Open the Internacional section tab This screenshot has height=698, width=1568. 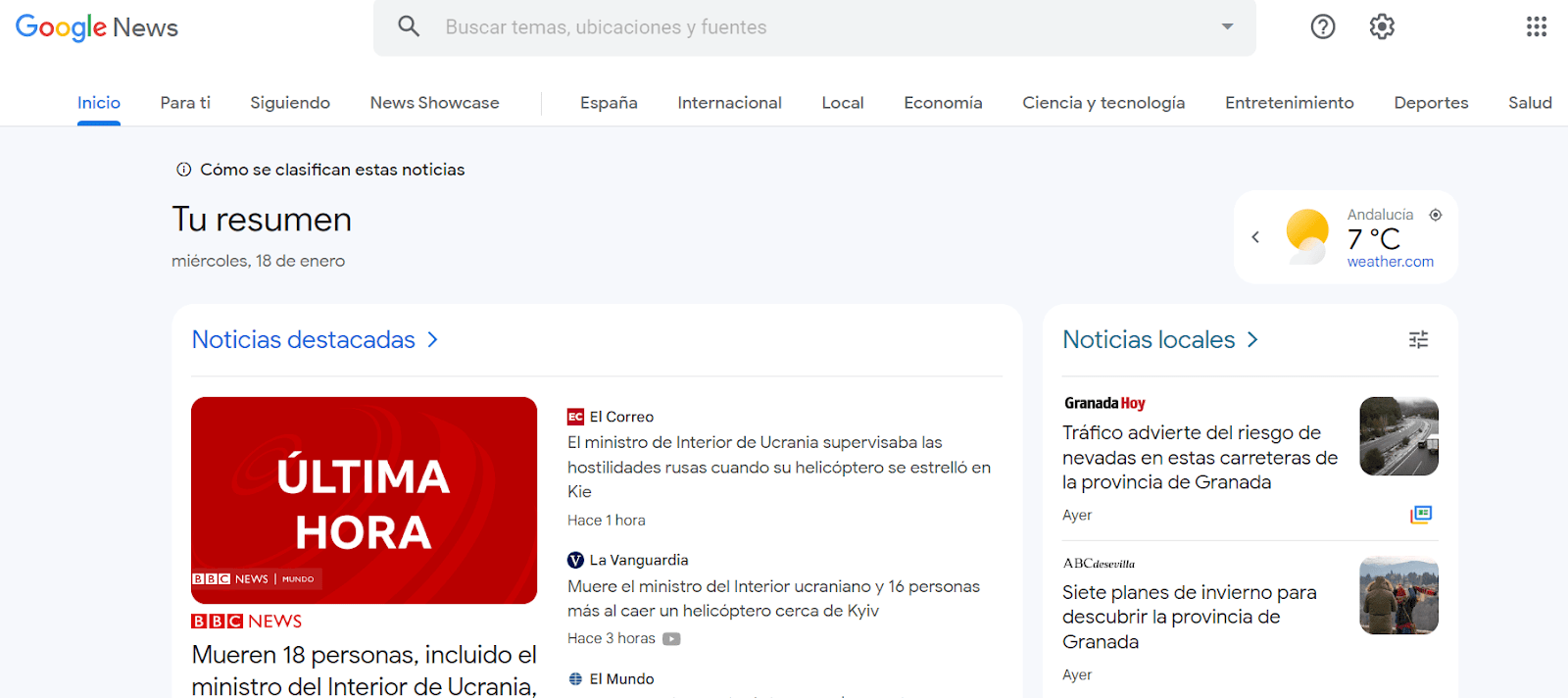tap(729, 102)
